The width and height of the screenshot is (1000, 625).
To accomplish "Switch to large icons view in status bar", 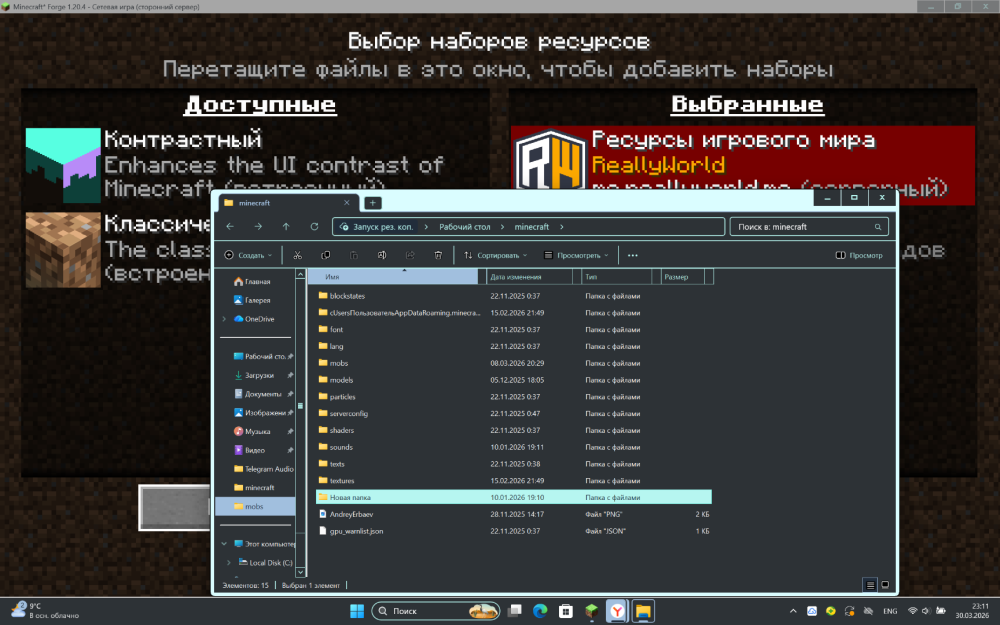I will click(885, 585).
